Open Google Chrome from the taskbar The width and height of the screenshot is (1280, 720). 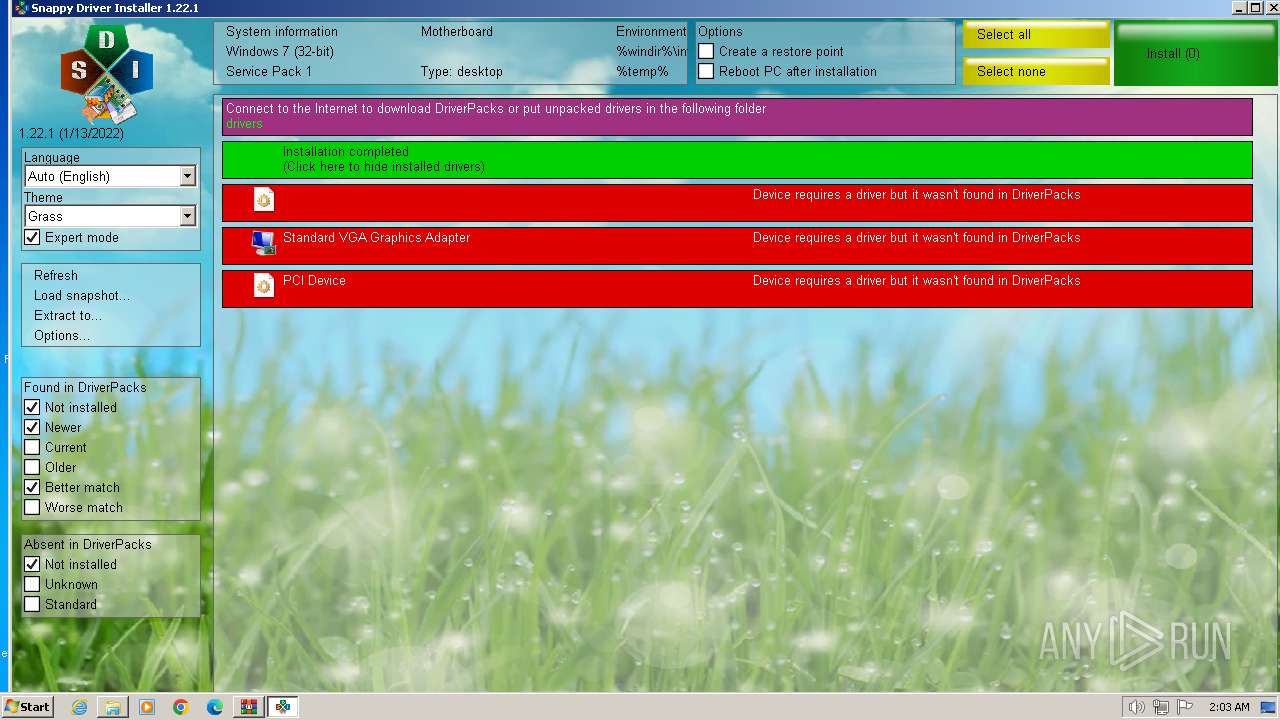pos(181,707)
